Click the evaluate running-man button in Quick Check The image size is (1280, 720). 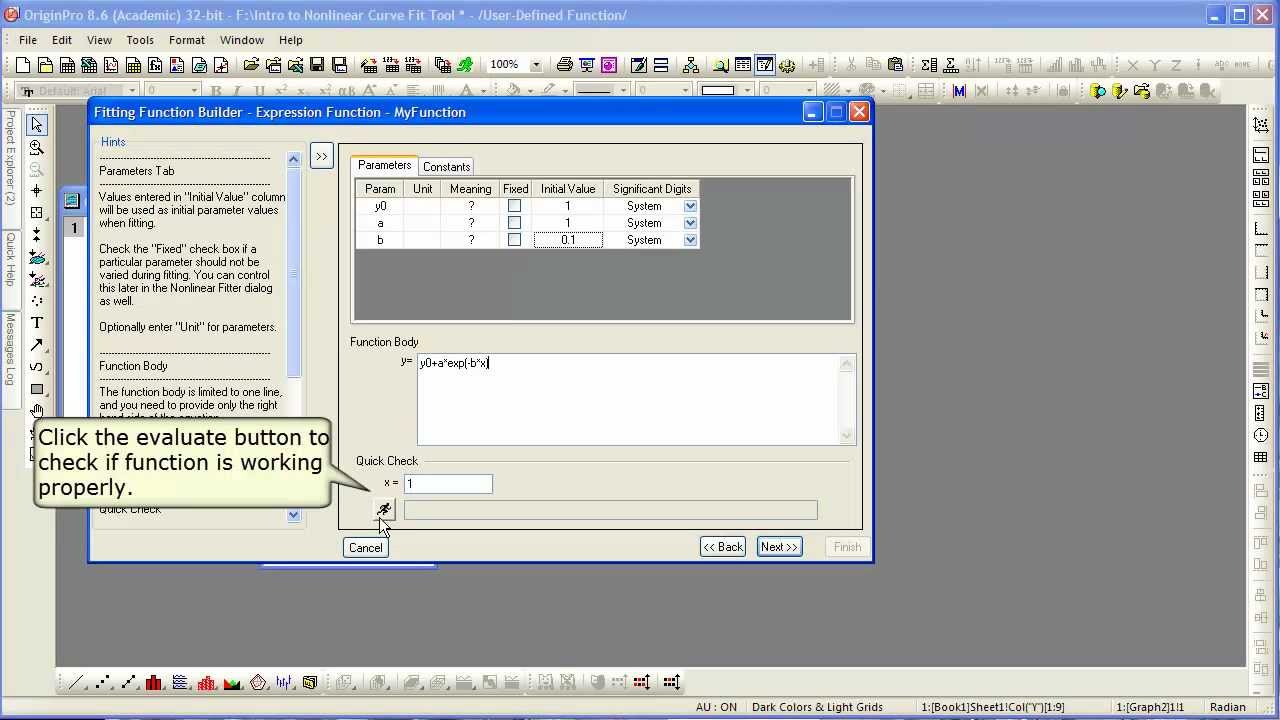pyautogui.click(x=385, y=510)
